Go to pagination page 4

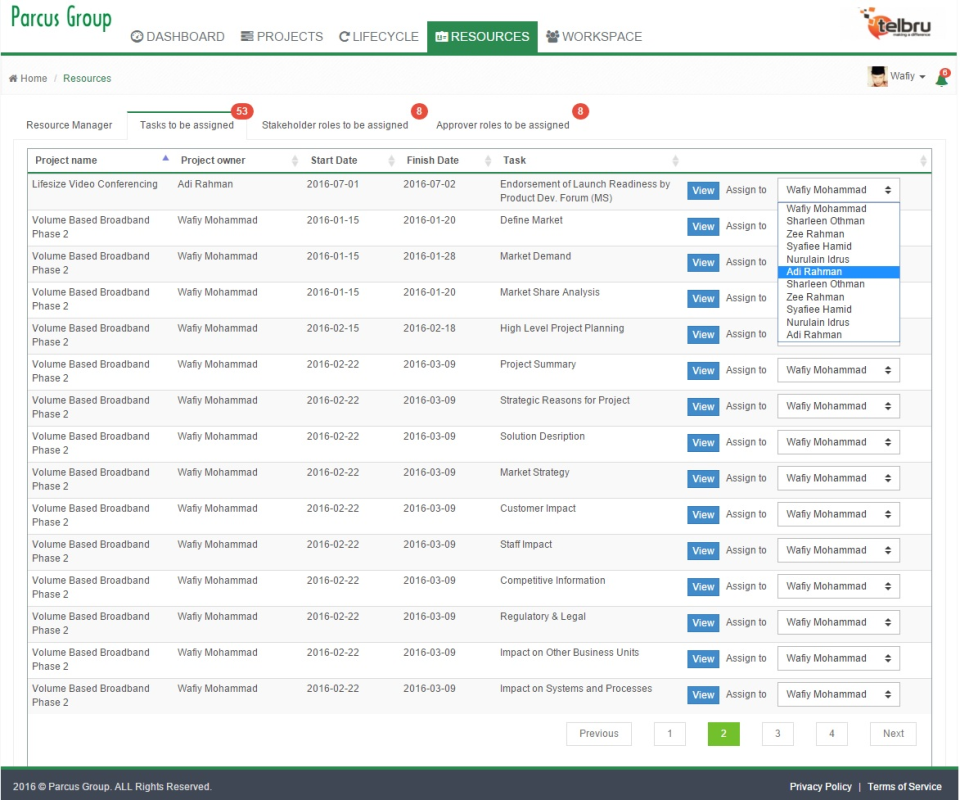(831, 733)
